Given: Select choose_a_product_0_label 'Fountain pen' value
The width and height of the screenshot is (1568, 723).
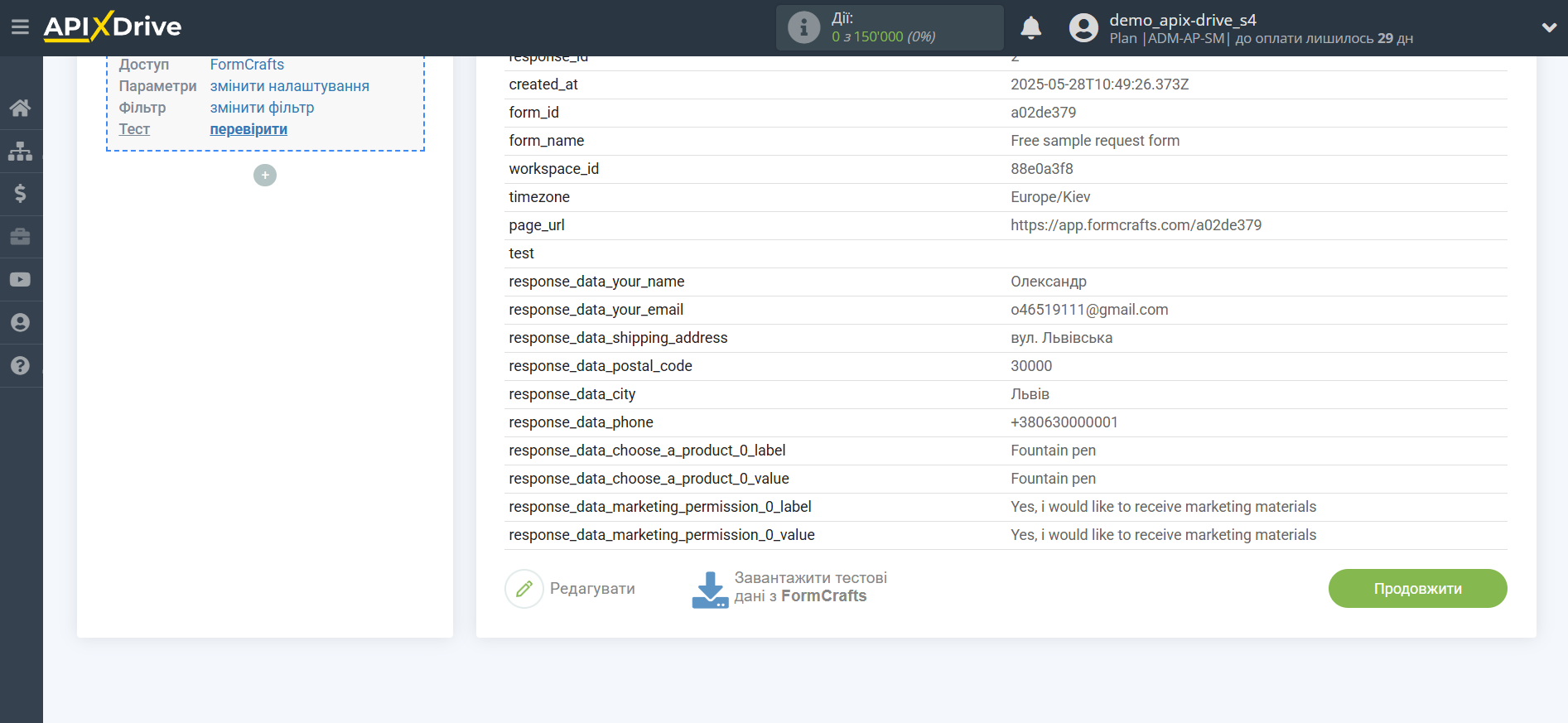Looking at the screenshot, I should [x=1053, y=451].
